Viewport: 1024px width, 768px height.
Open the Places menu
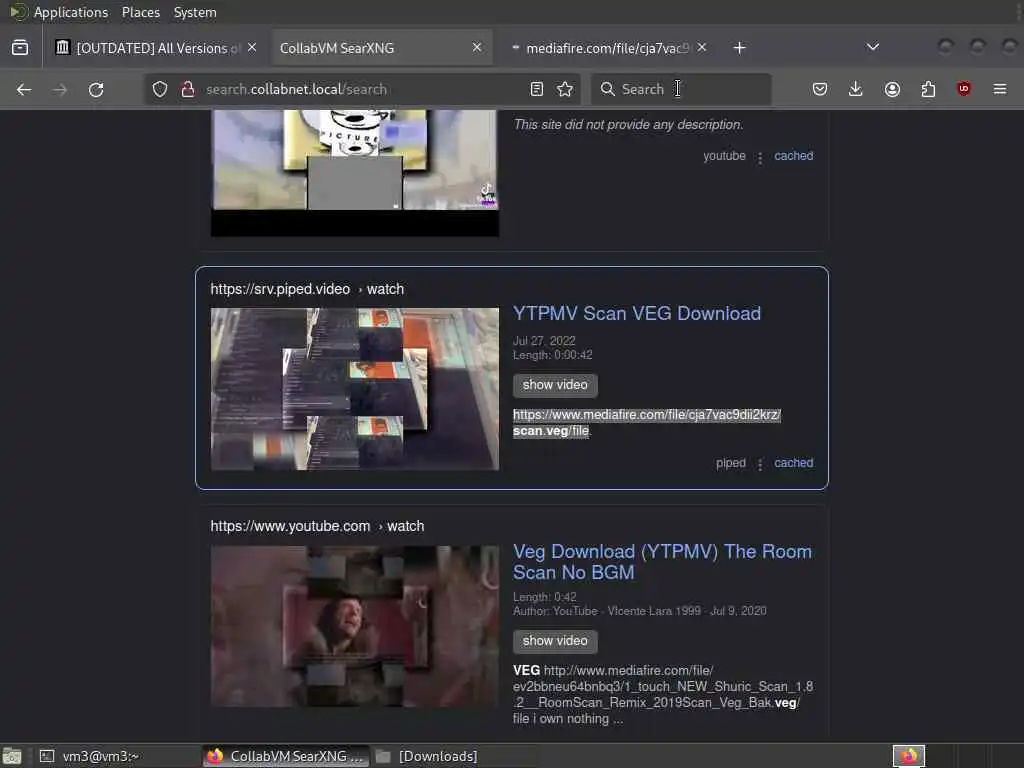click(140, 12)
